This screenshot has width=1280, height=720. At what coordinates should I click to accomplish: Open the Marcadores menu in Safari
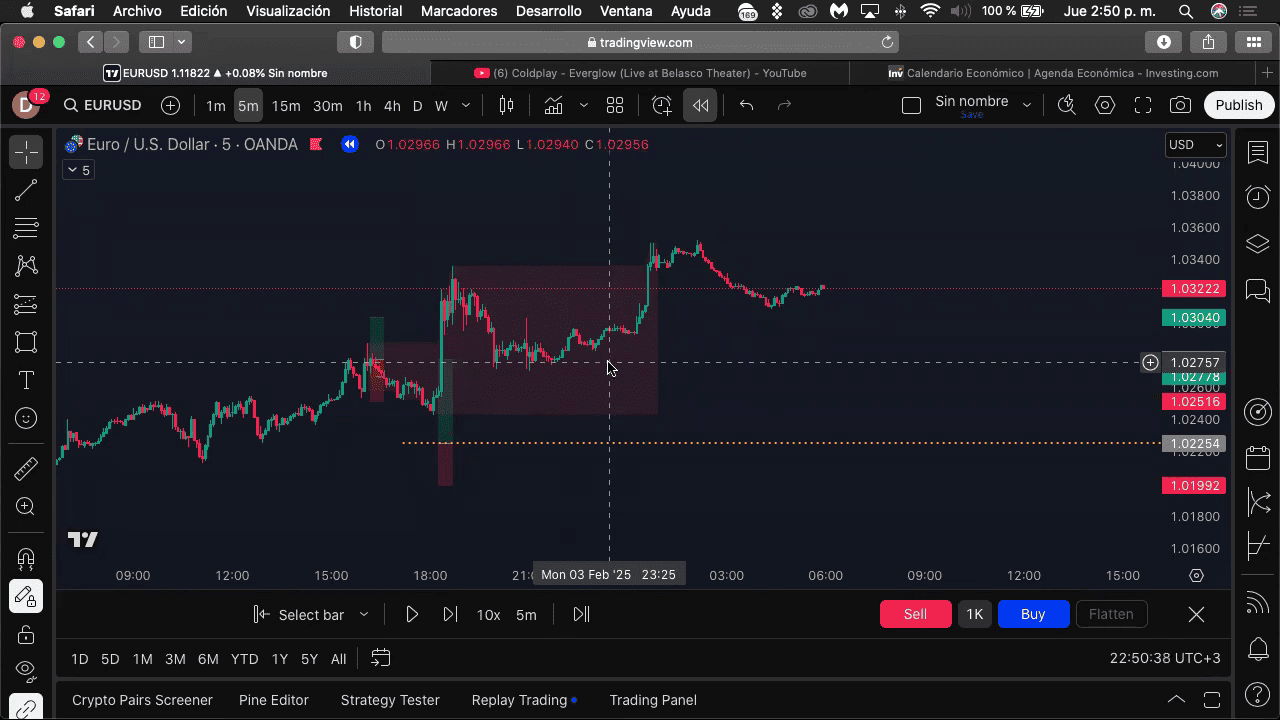coord(459,11)
